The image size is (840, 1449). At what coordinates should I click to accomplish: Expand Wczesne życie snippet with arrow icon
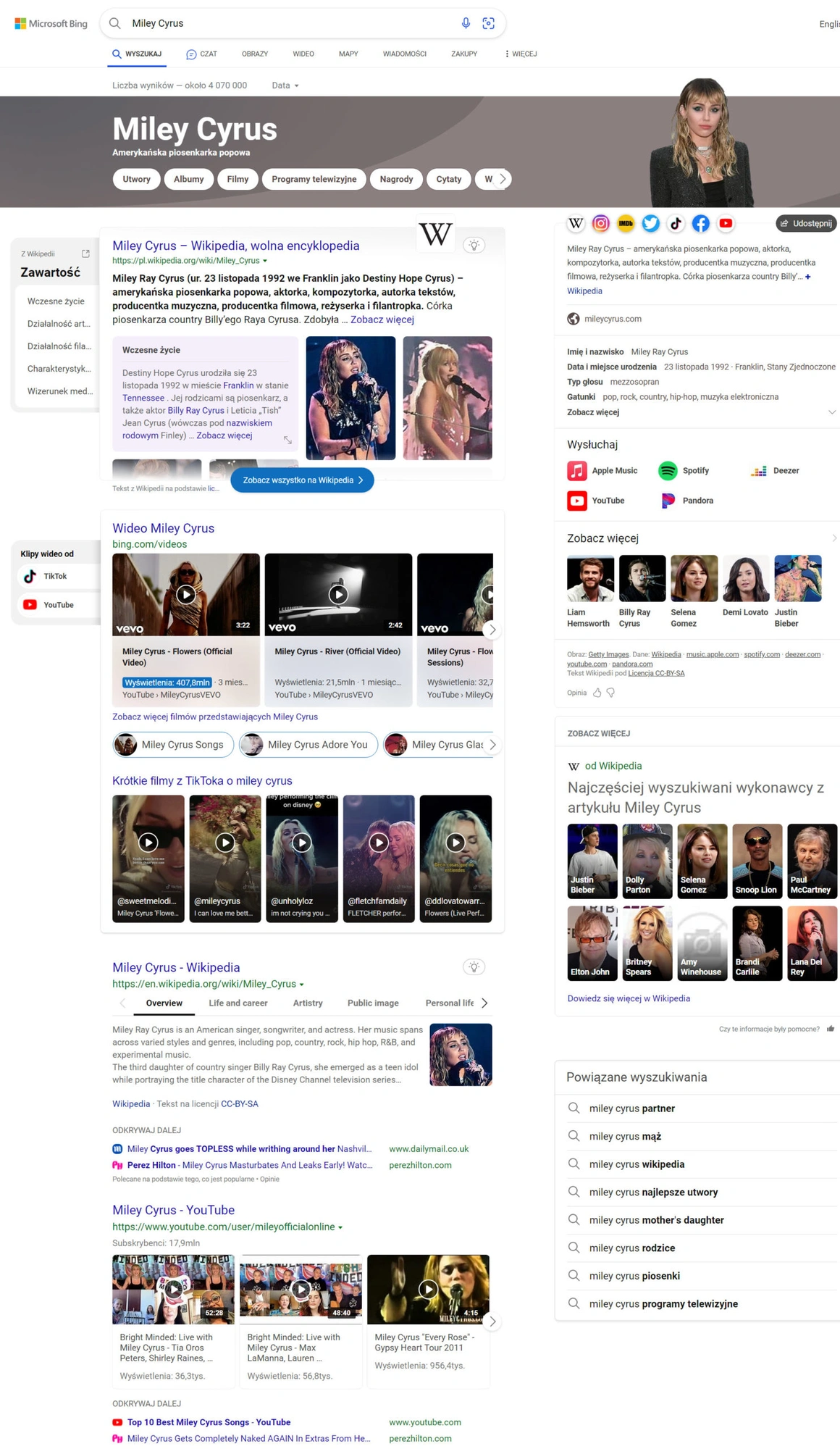tap(287, 440)
